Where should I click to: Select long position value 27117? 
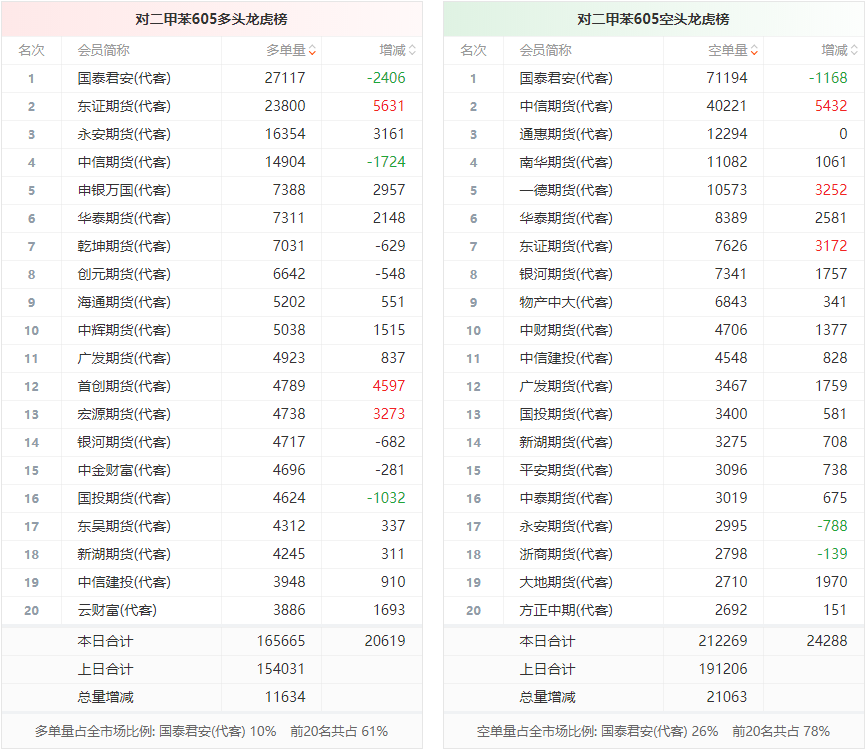[285, 78]
